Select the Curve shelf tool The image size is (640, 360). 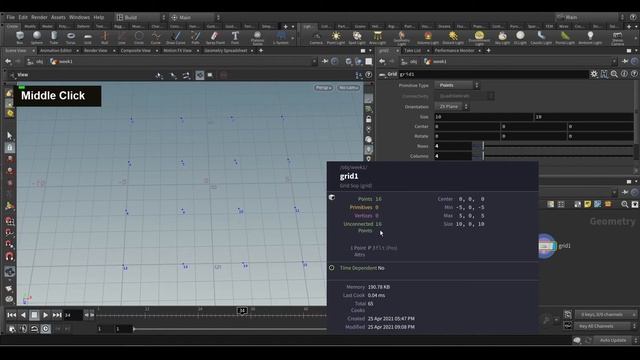156,38
